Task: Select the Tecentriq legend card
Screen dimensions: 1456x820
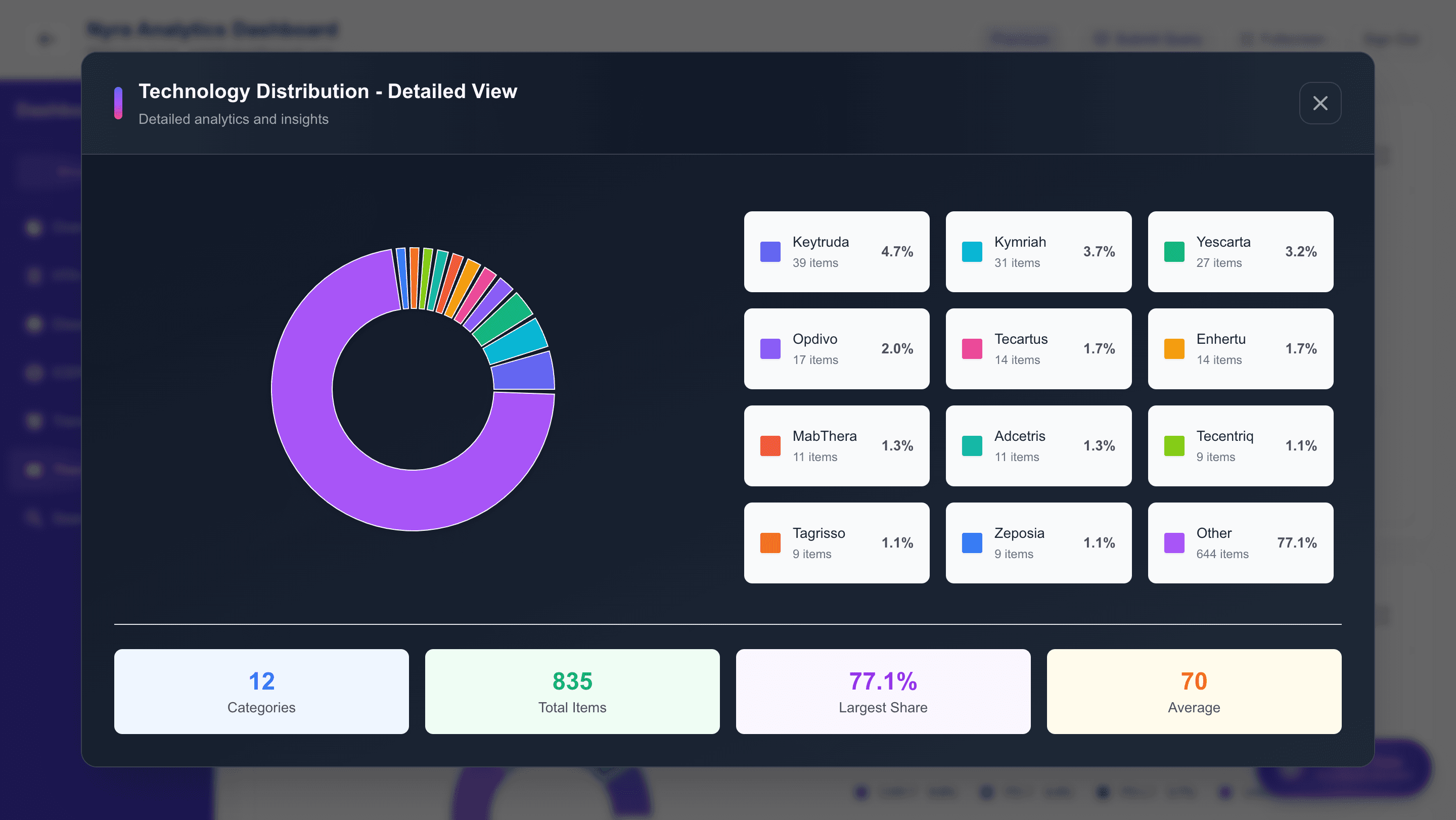Action: click(1240, 446)
